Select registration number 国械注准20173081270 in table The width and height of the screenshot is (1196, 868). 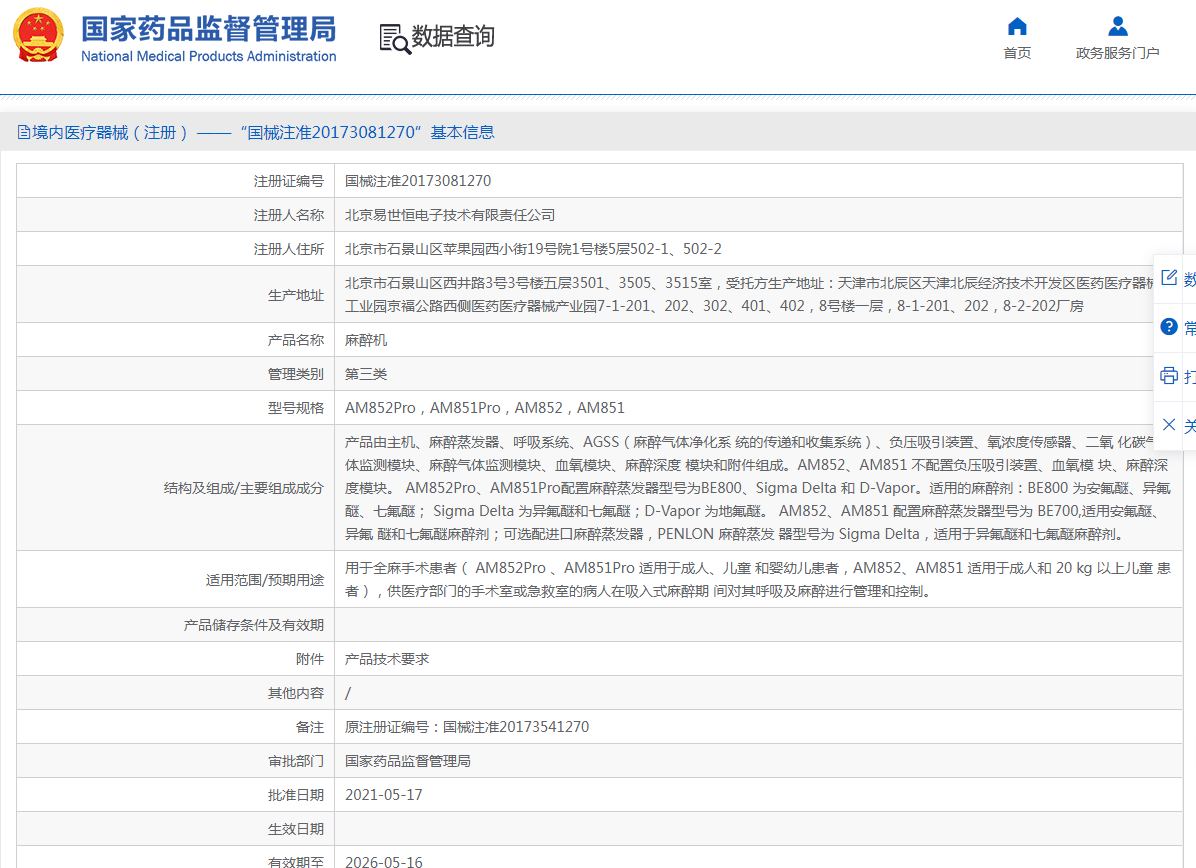[418, 181]
